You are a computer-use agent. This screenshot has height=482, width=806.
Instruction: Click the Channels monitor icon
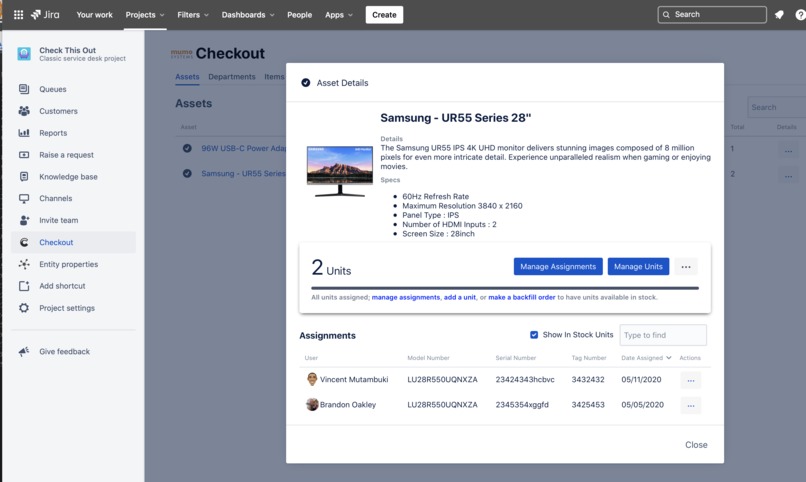coord(24,198)
